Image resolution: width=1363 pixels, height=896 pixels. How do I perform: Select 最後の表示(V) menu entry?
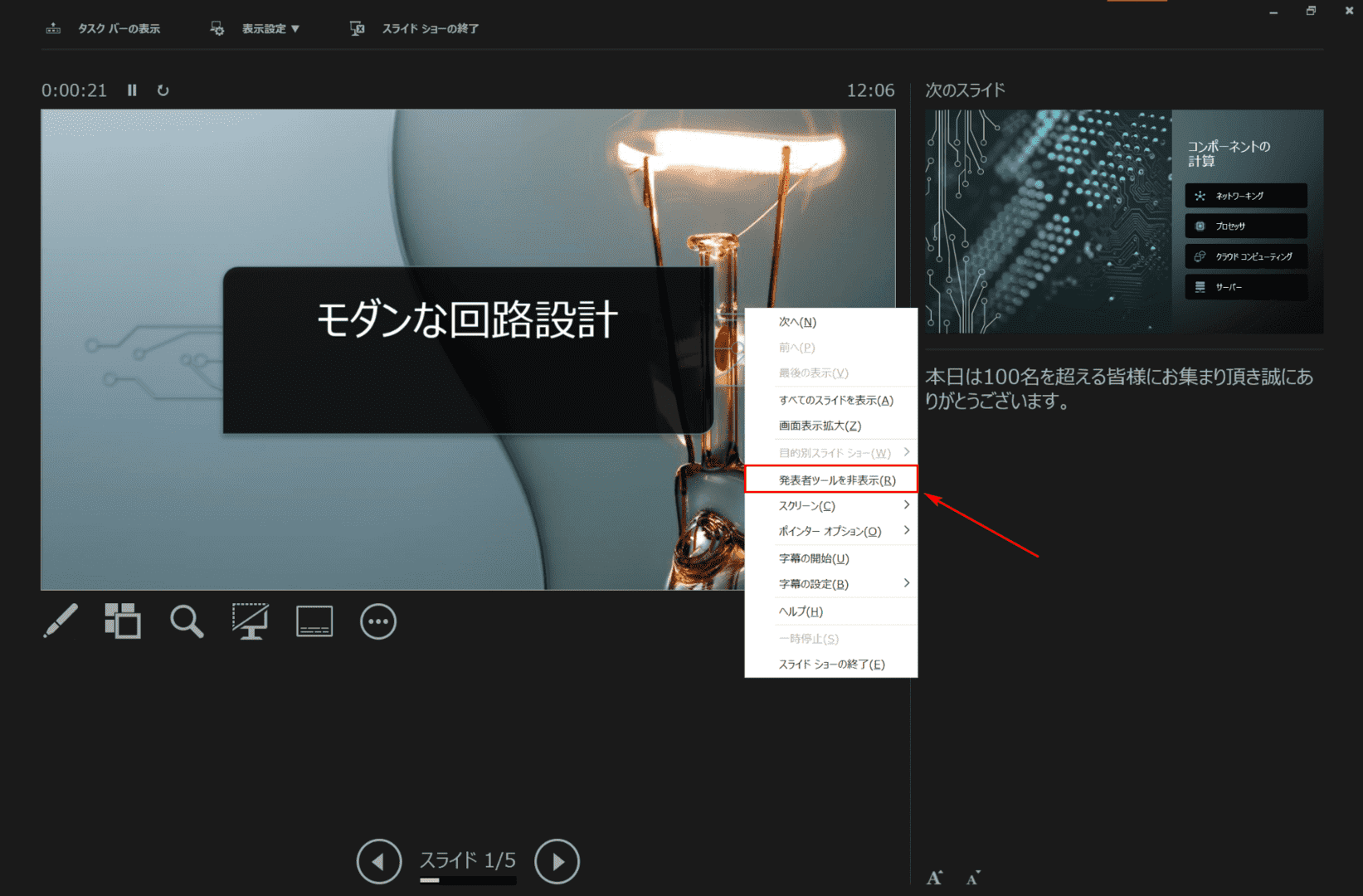pyautogui.click(x=831, y=373)
